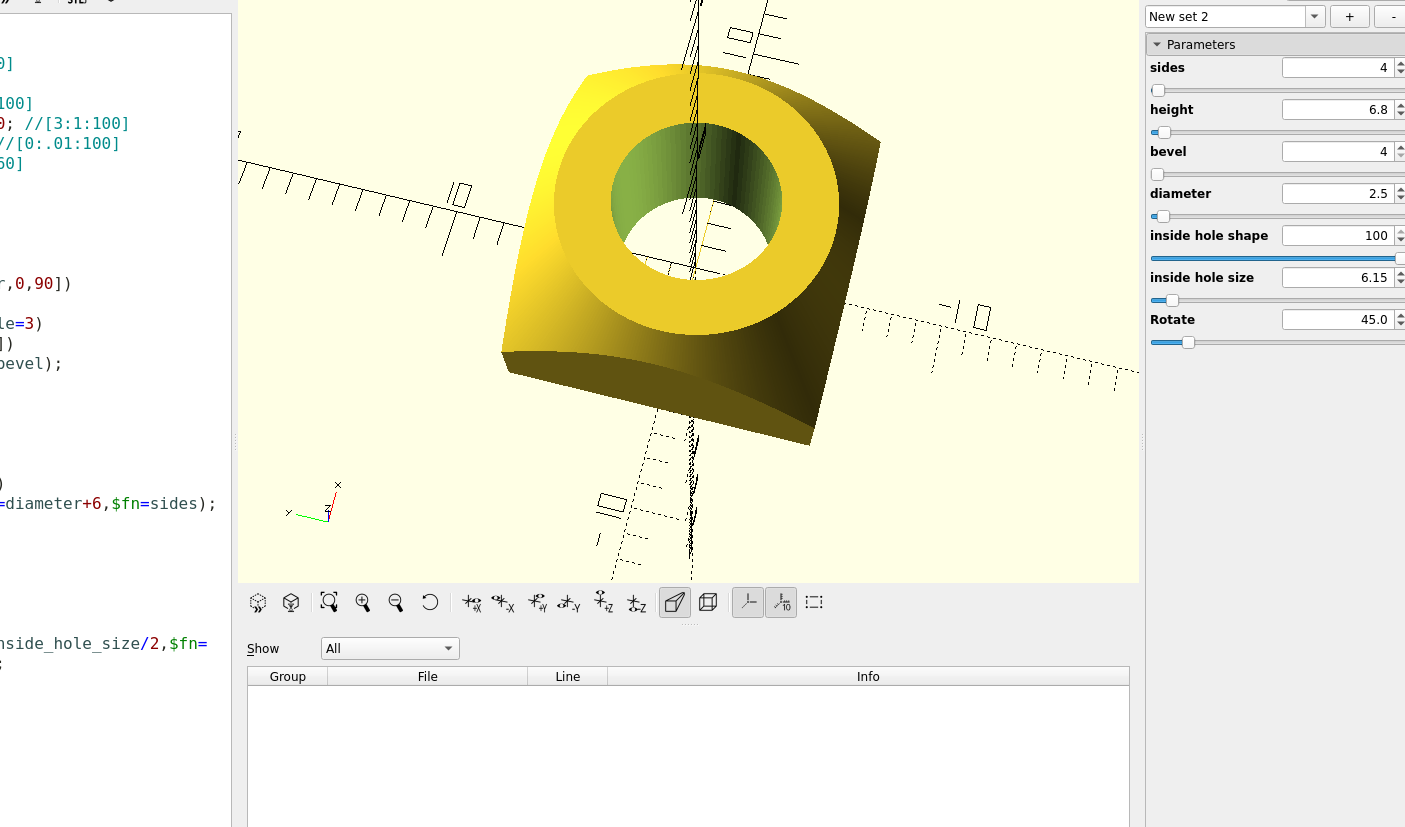
Task: Switch view to -Z axis
Action: (637, 602)
